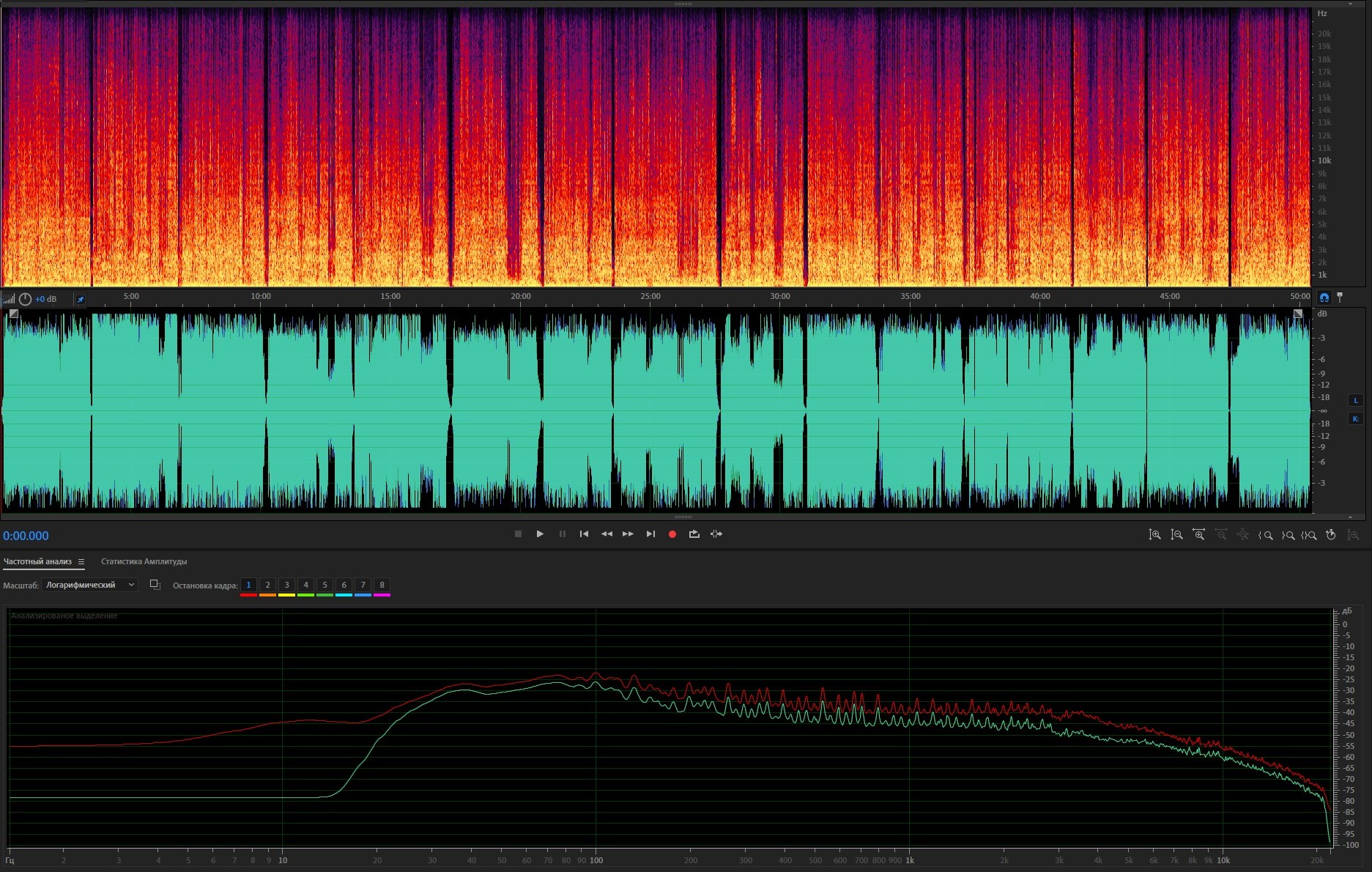Viewport: 1372px width, 872px height.
Task: Click the reset zoom to time icon
Action: (1331, 535)
